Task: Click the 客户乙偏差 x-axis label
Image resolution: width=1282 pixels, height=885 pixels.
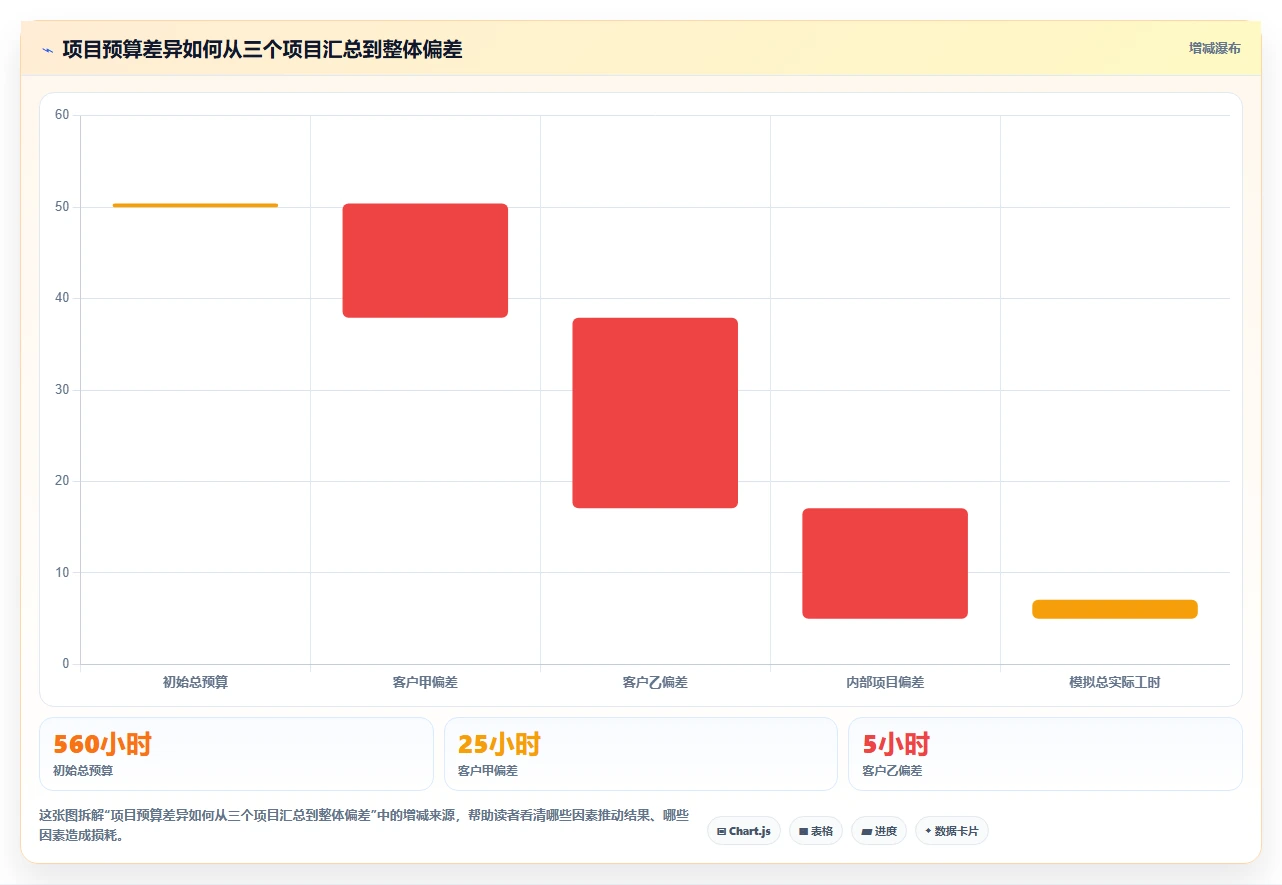Action: (655, 682)
